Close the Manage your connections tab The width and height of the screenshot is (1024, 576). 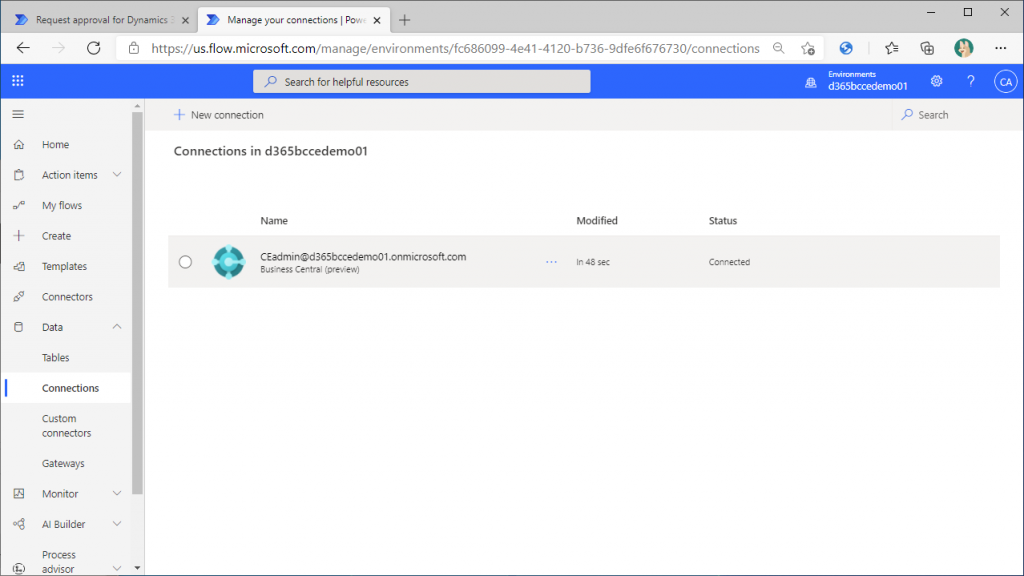(377, 20)
